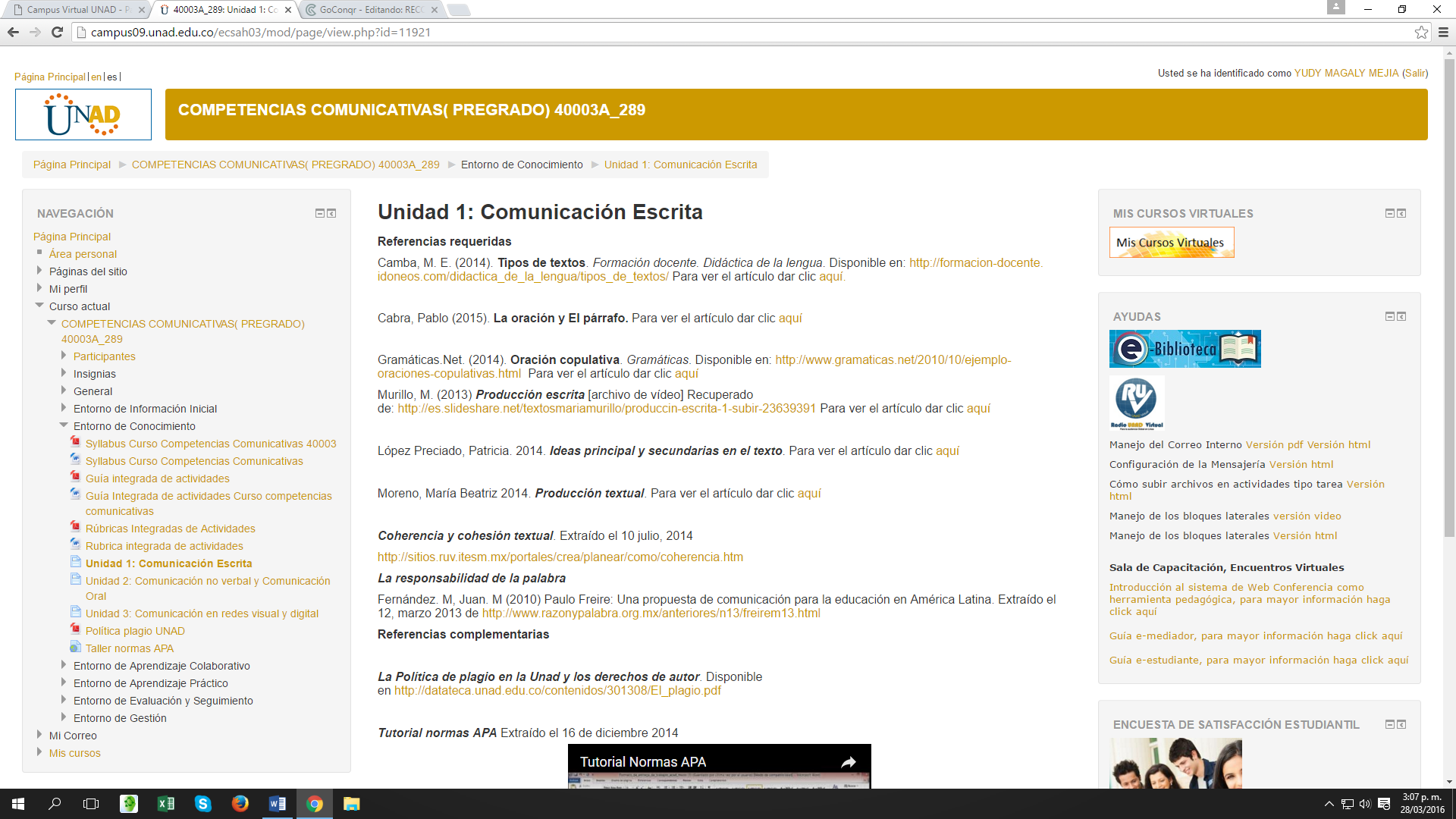
Task: Dock the Mis Cursos Virtuales block
Action: [1401, 214]
